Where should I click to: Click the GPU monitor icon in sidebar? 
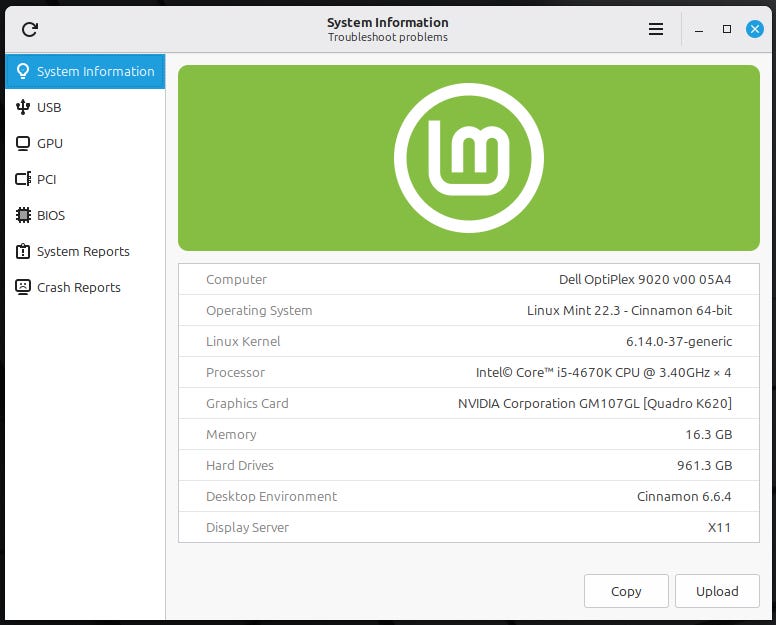(23, 143)
